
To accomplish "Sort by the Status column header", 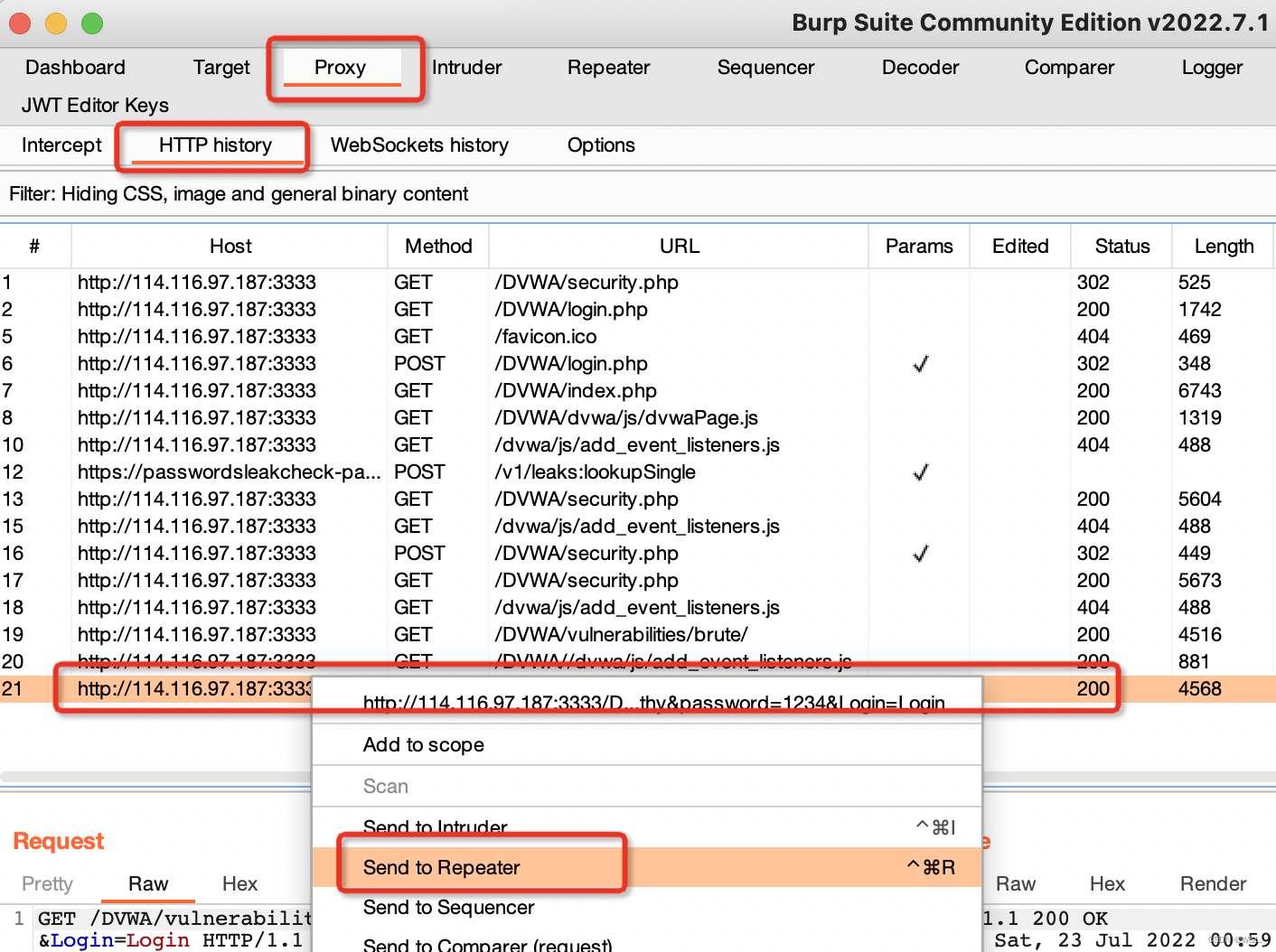I will pyautogui.click(x=1122, y=247).
